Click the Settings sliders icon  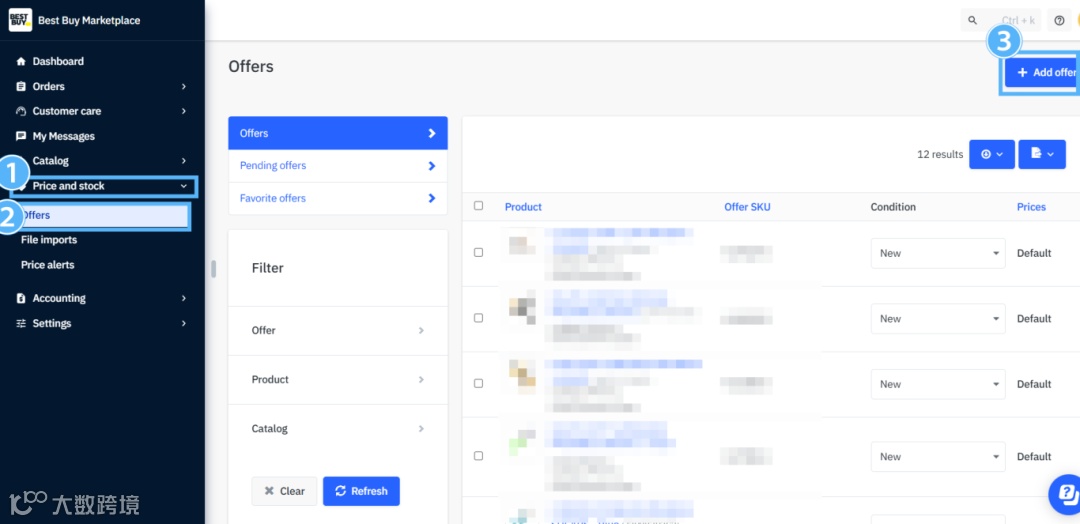pos(21,323)
